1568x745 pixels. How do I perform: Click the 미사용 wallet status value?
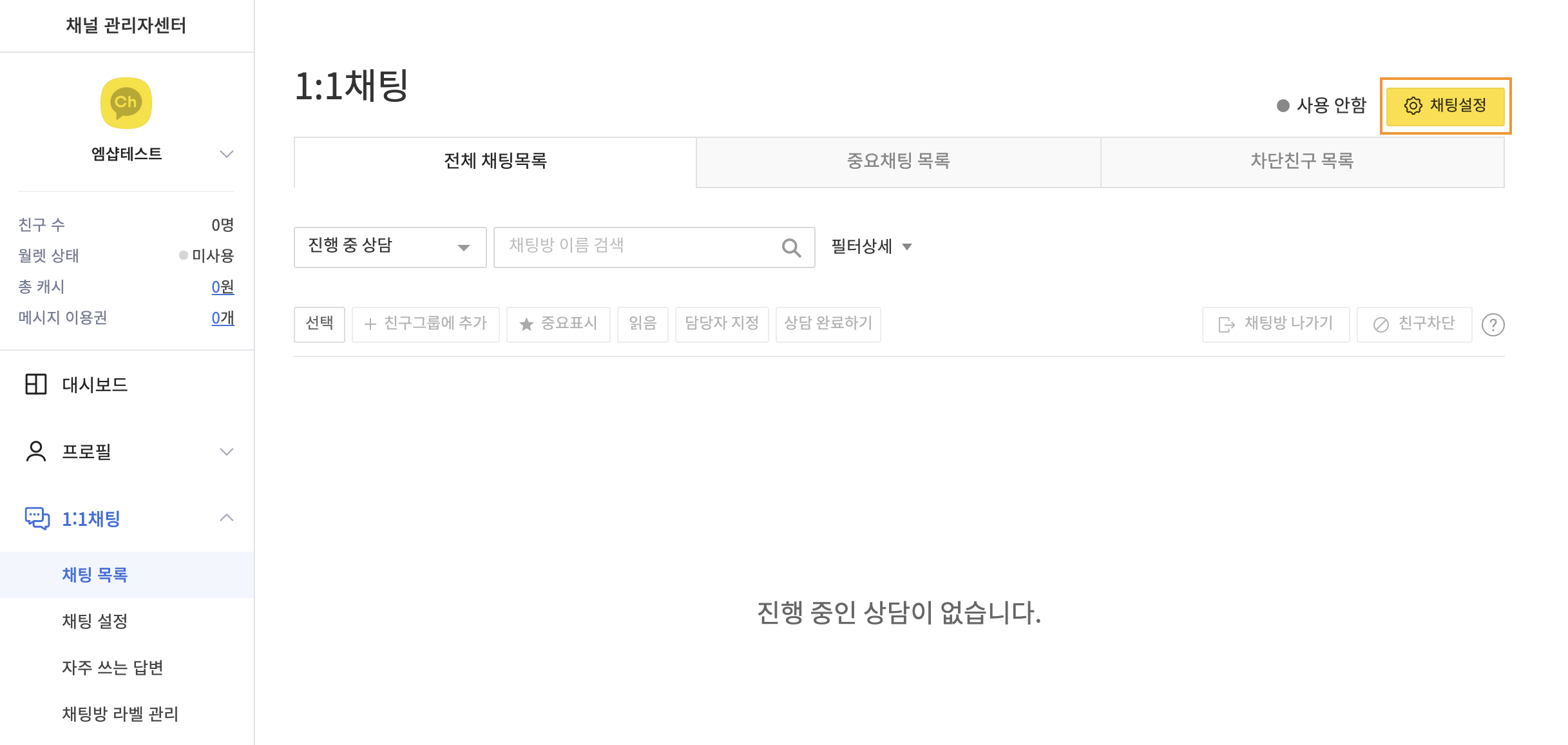point(213,256)
